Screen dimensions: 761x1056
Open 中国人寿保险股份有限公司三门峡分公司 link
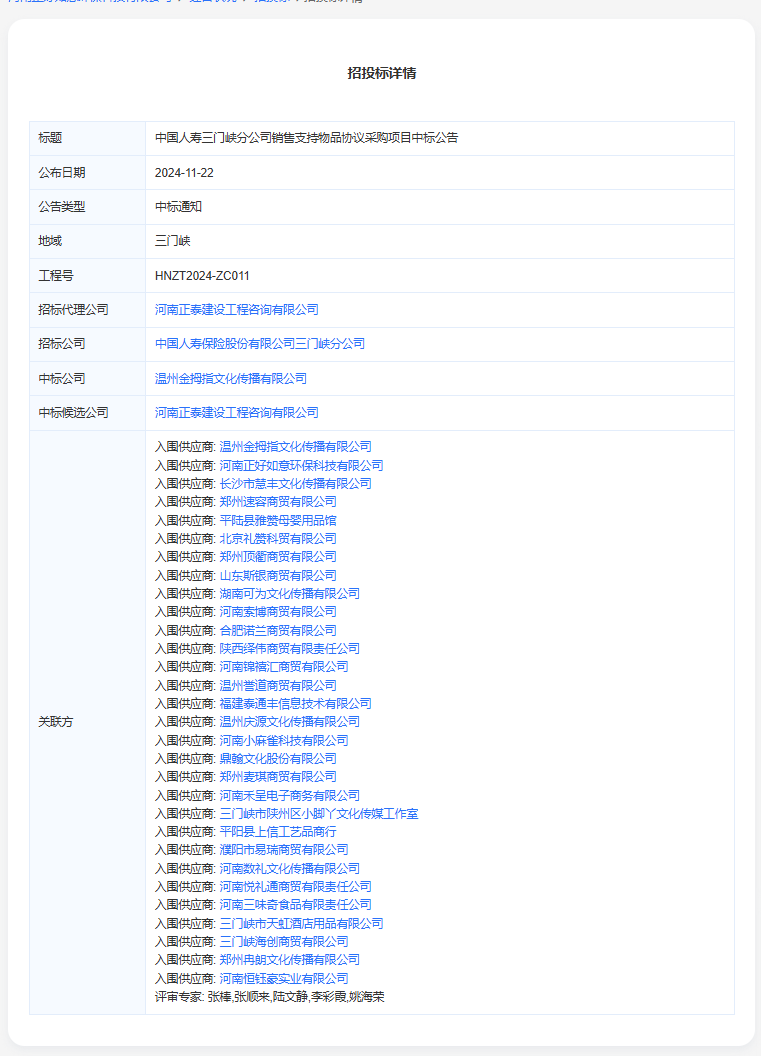point(260,344)
